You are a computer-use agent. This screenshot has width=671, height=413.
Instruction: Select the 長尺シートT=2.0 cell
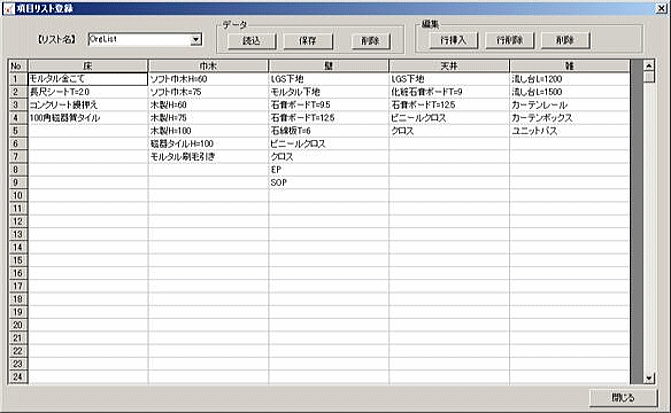[88, 91]
